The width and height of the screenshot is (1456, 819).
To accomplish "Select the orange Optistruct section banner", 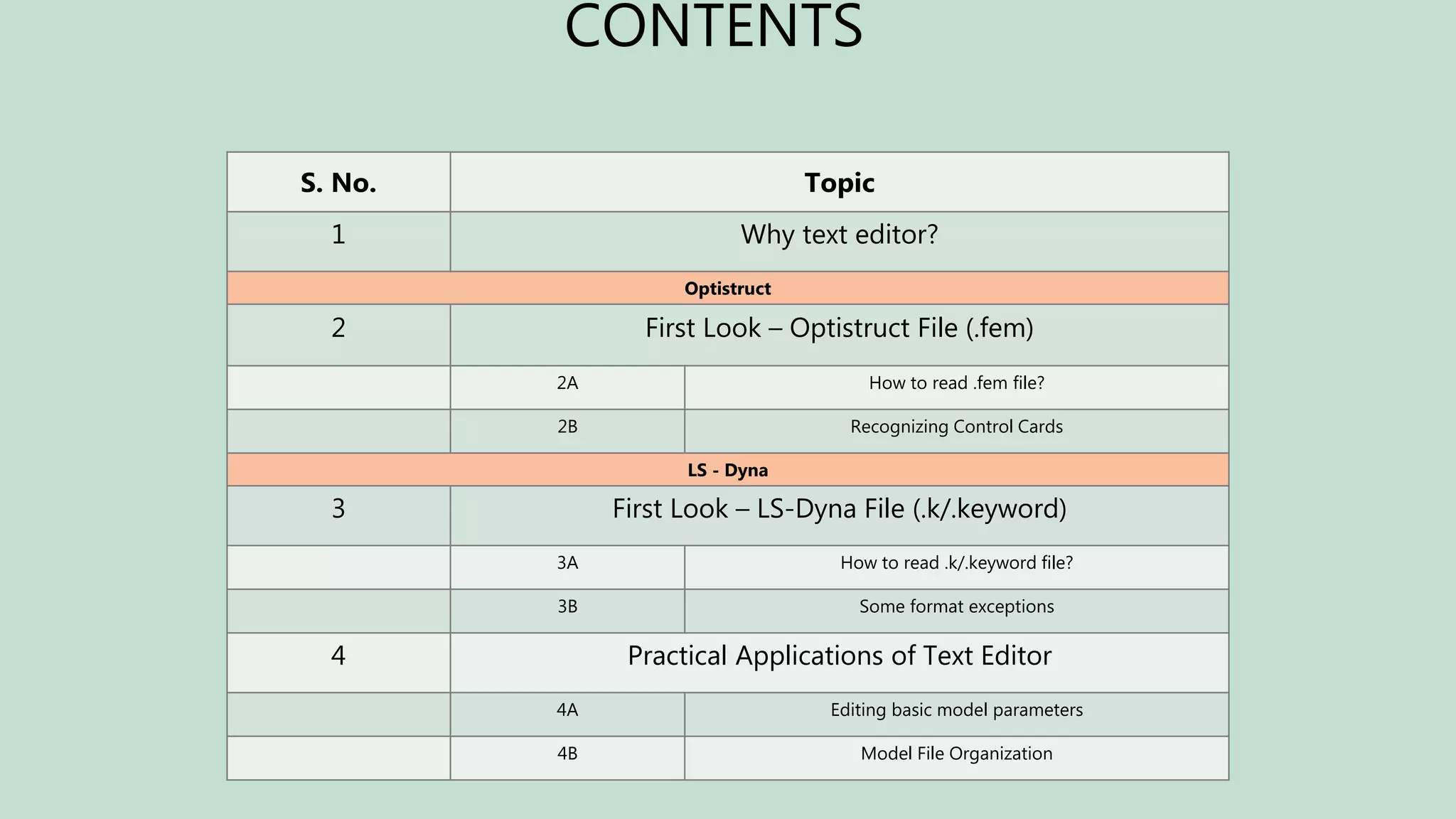I will [x=728, y=288].
